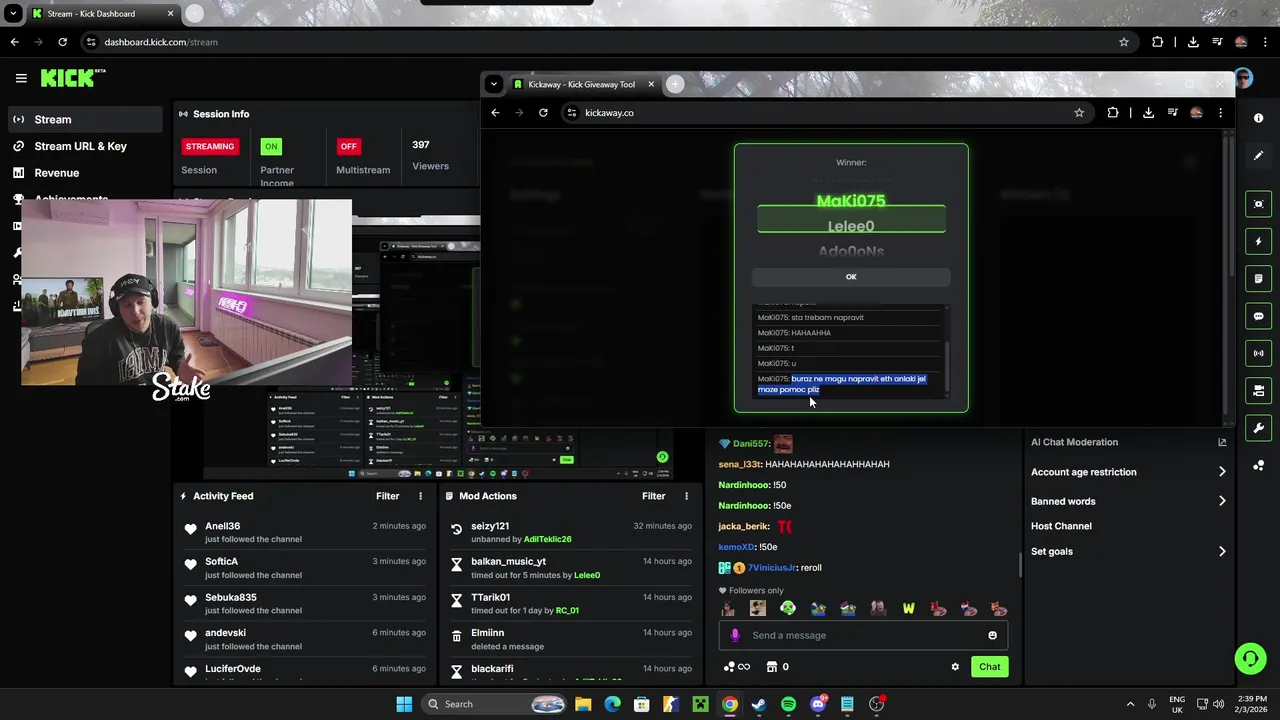This screenshot has width=1280, height=720.
Task: Toggle the stream preview capture icon
Action: pyautogui.click(x=1258, y=204)
